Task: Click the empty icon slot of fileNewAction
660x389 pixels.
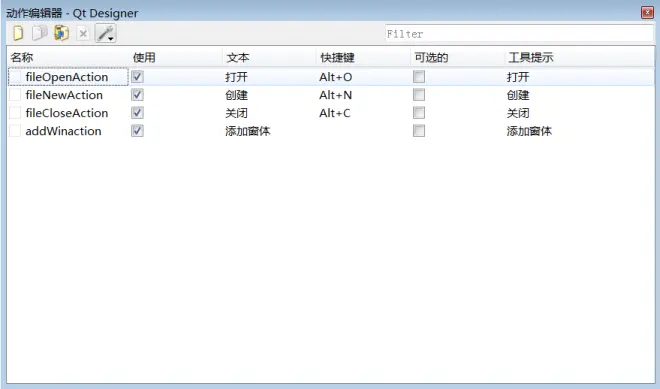Action: click(x=15, y=95)
